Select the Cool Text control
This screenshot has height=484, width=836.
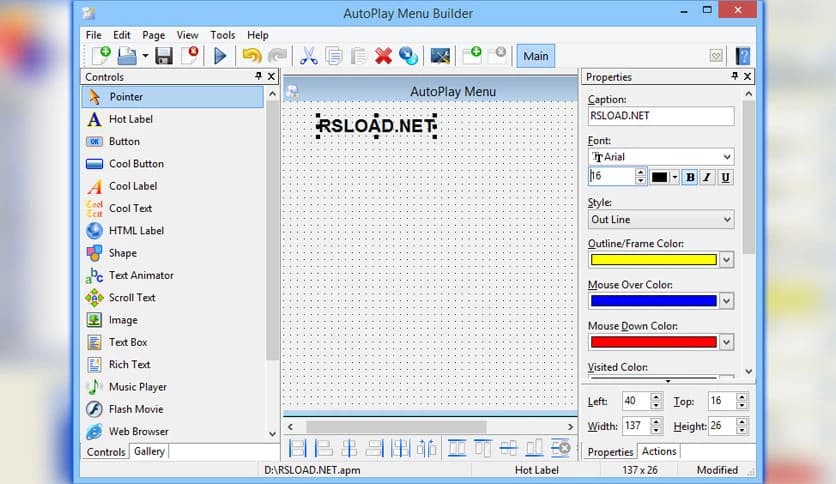[173, 208]
